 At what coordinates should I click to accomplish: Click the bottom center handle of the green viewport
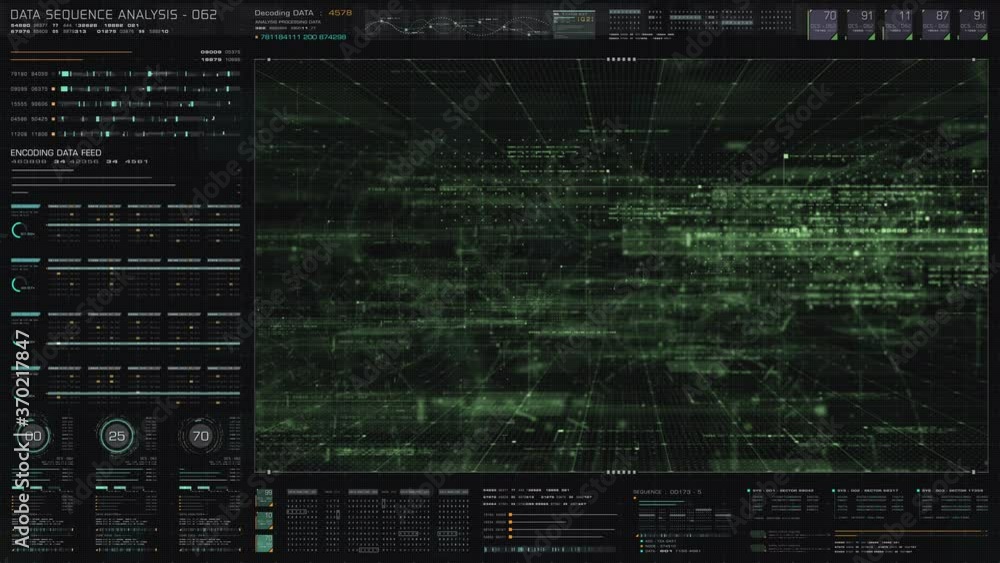(x=621, y=472)
